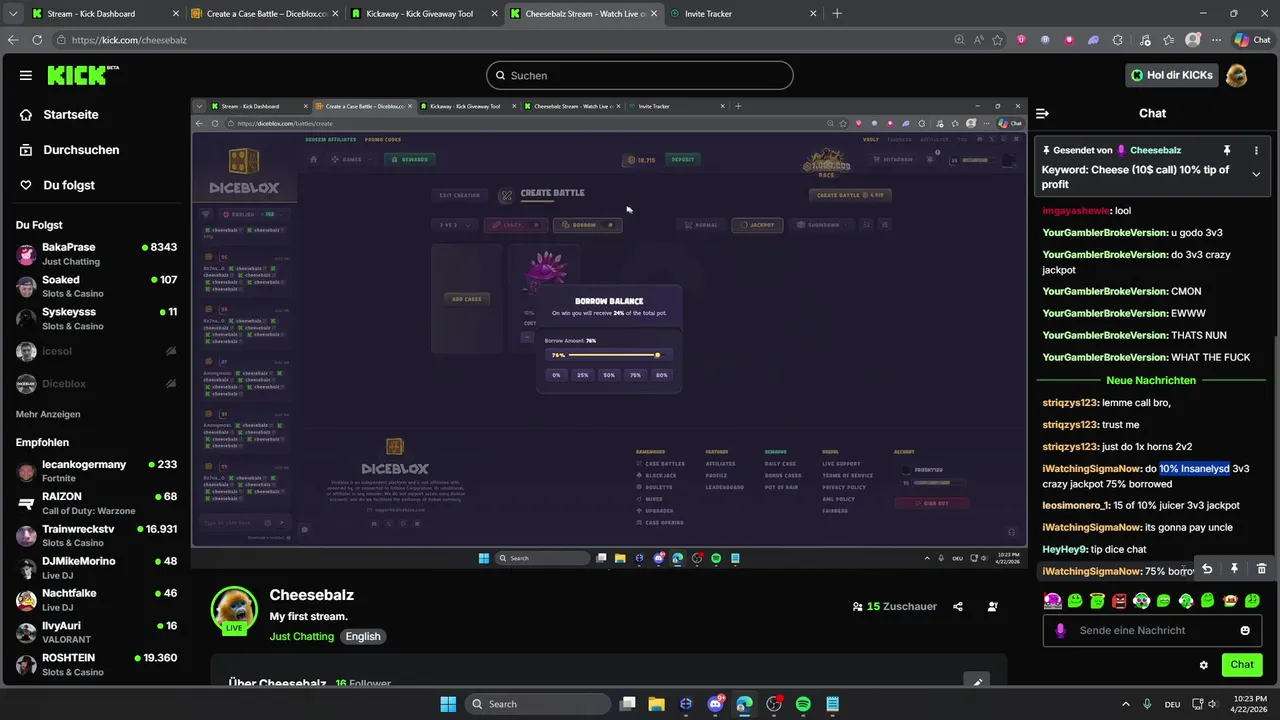Click the Windows taskbar Search box
Screen dimensions: 1280x720
point(537,704)
